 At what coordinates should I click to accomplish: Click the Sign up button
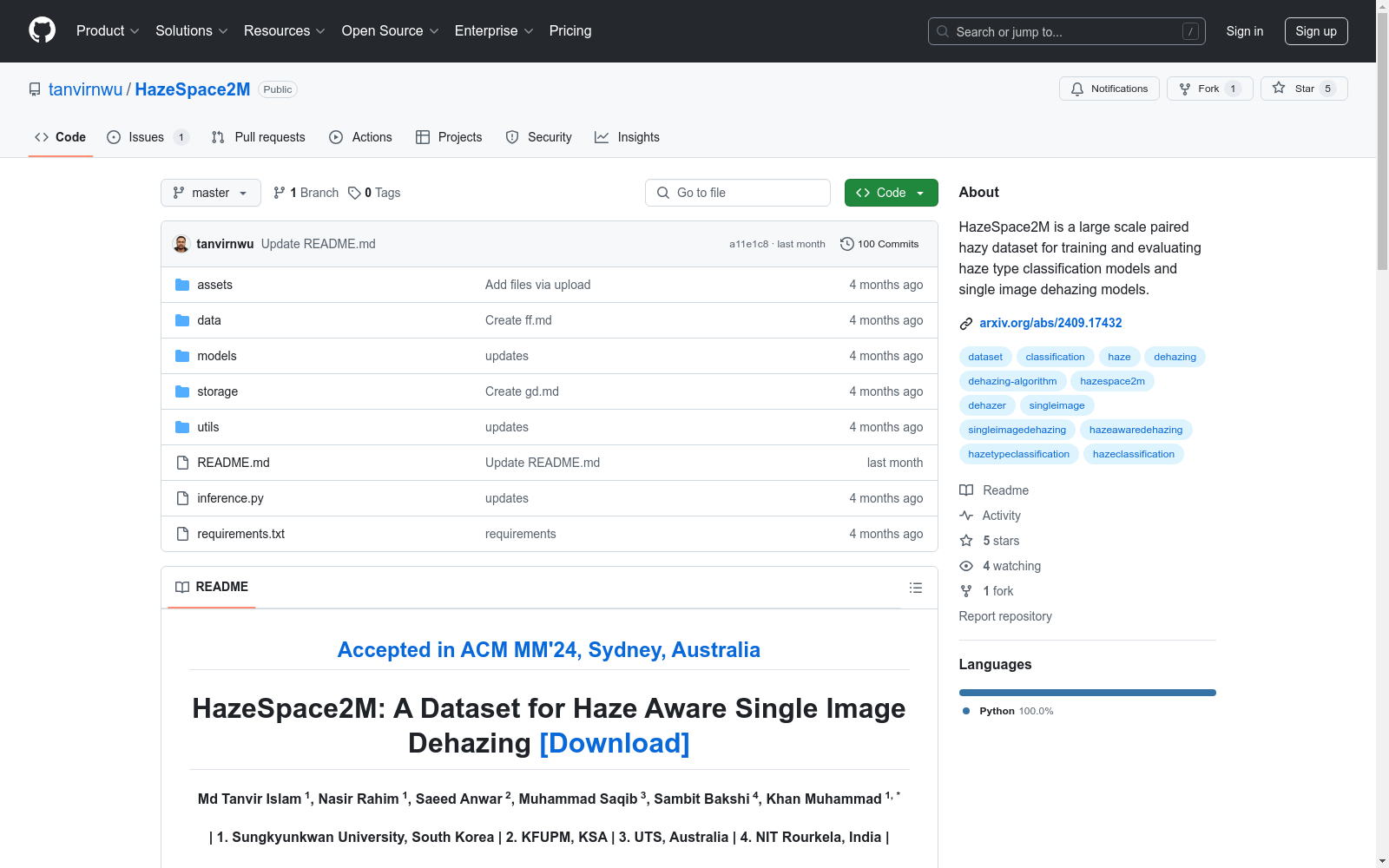[1316, 31]
